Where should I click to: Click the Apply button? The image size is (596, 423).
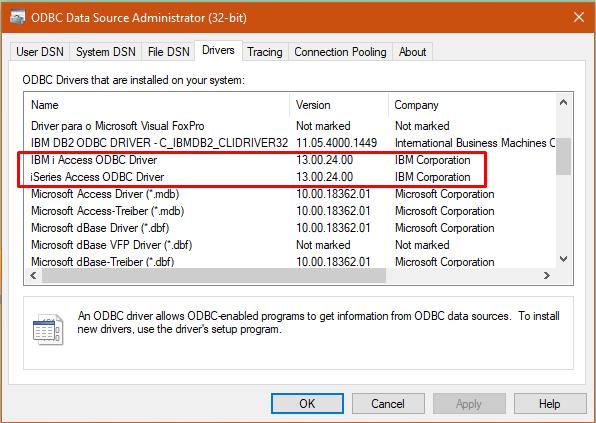click(x=469, y=404)
